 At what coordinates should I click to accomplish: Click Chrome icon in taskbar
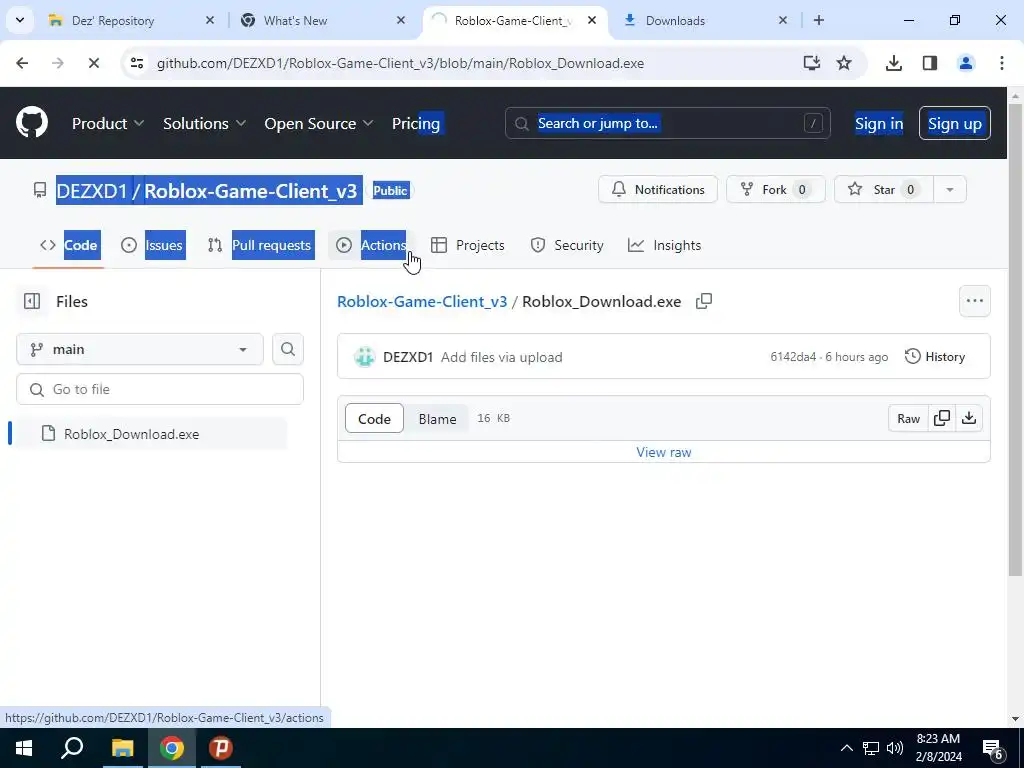(172, 748)
